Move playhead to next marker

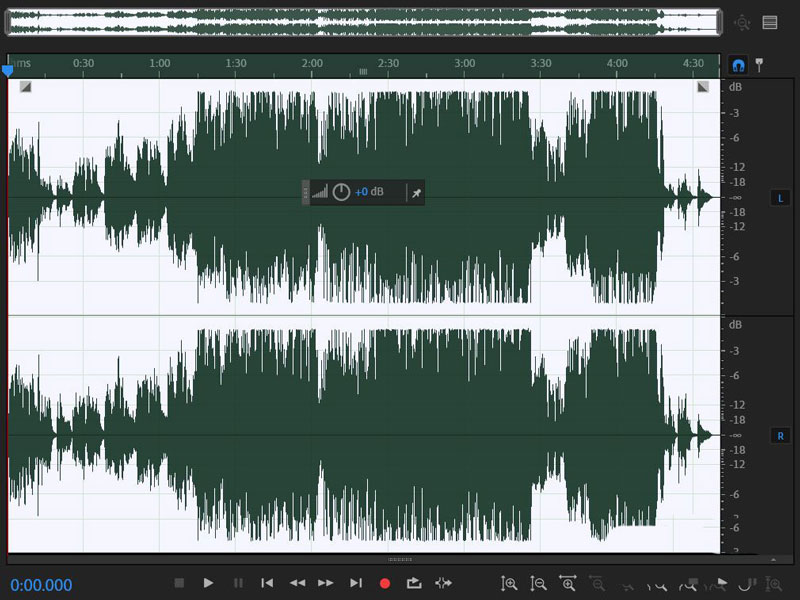(356, 583)
